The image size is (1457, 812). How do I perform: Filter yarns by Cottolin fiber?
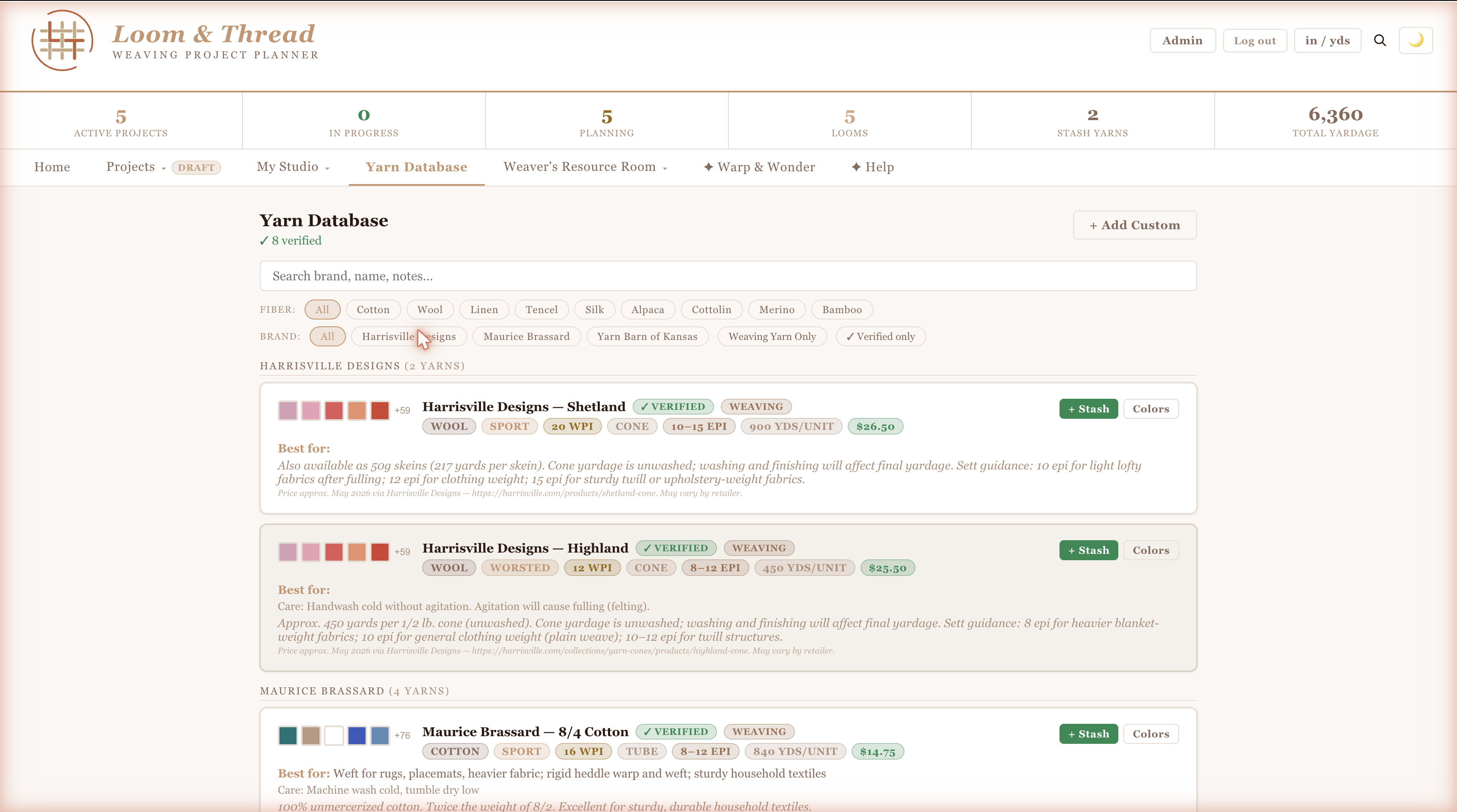(x=711, y=309)
